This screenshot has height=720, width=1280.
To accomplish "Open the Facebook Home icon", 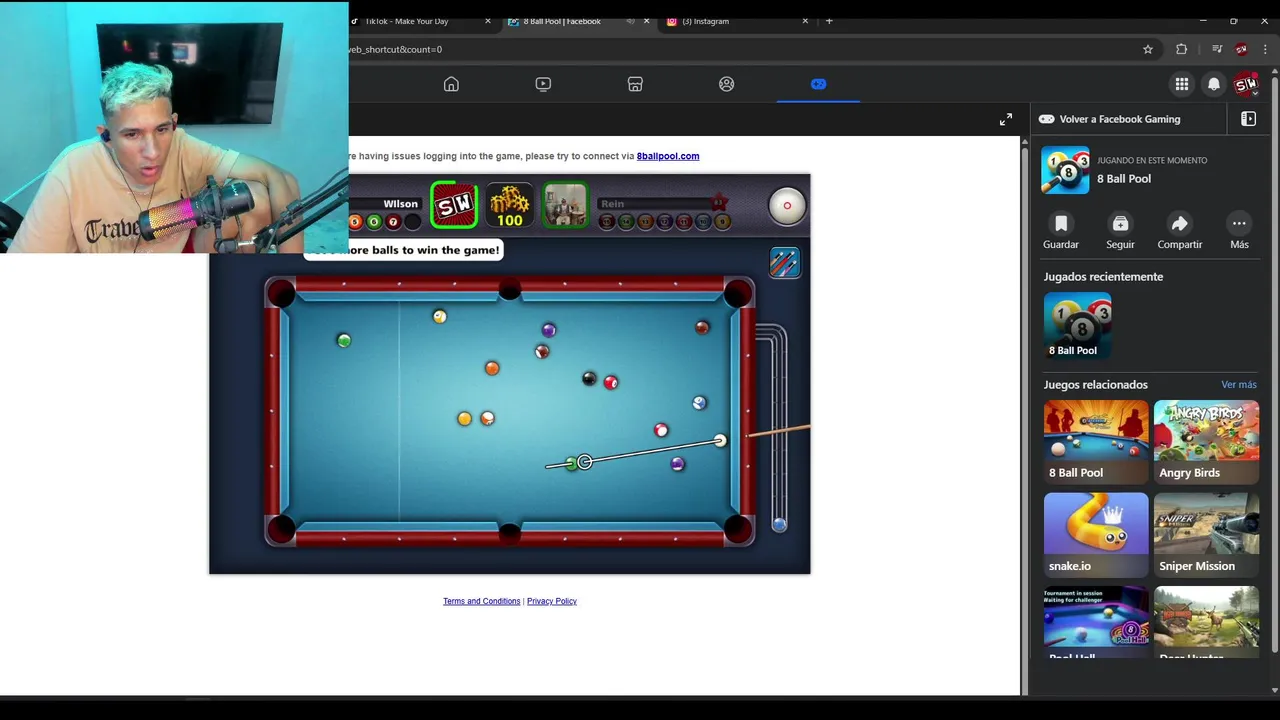I will (x=451, y=84).
